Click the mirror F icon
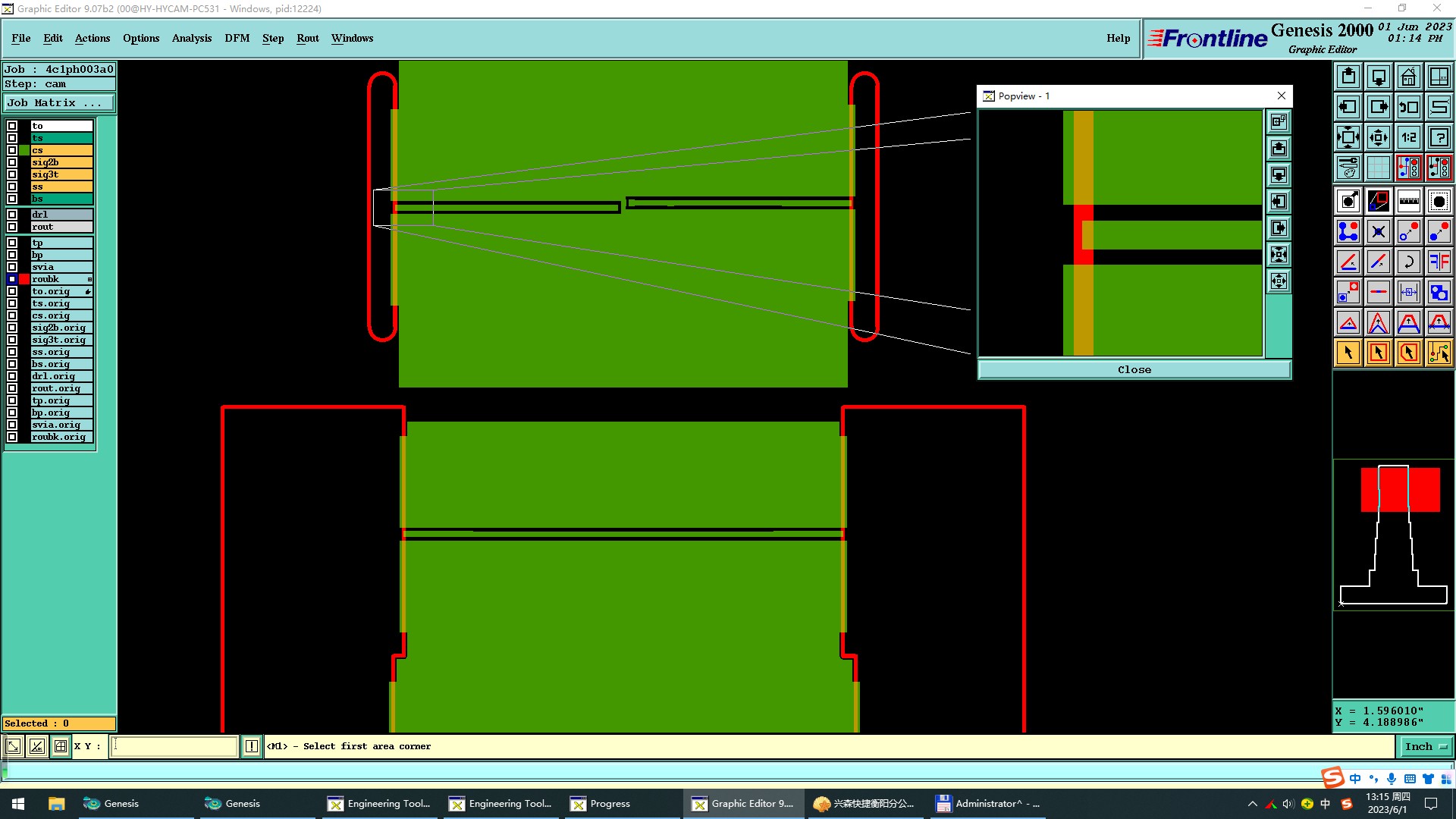Viewport: 1456px width, 819px height. pos(1439,262)
